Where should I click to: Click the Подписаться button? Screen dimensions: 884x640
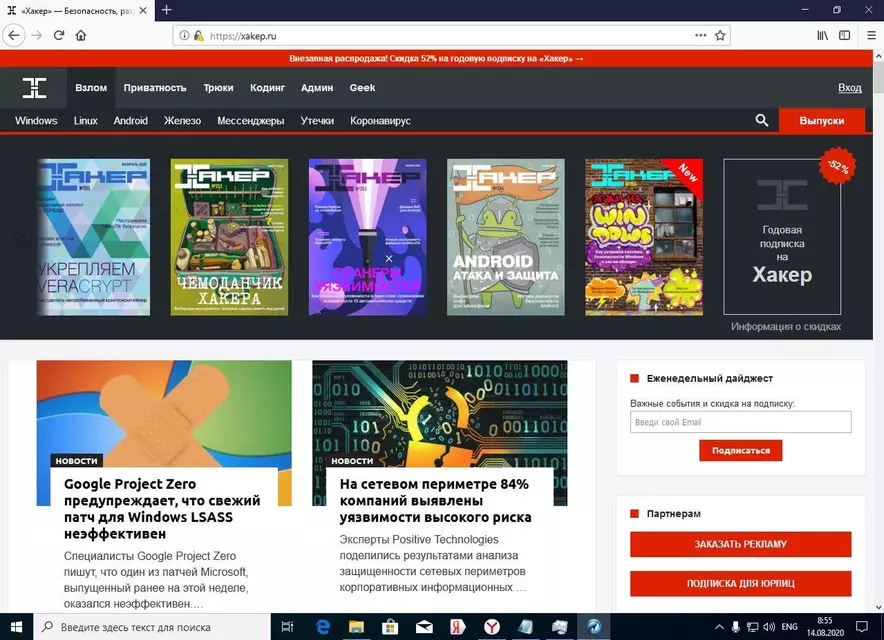(740, 451)
